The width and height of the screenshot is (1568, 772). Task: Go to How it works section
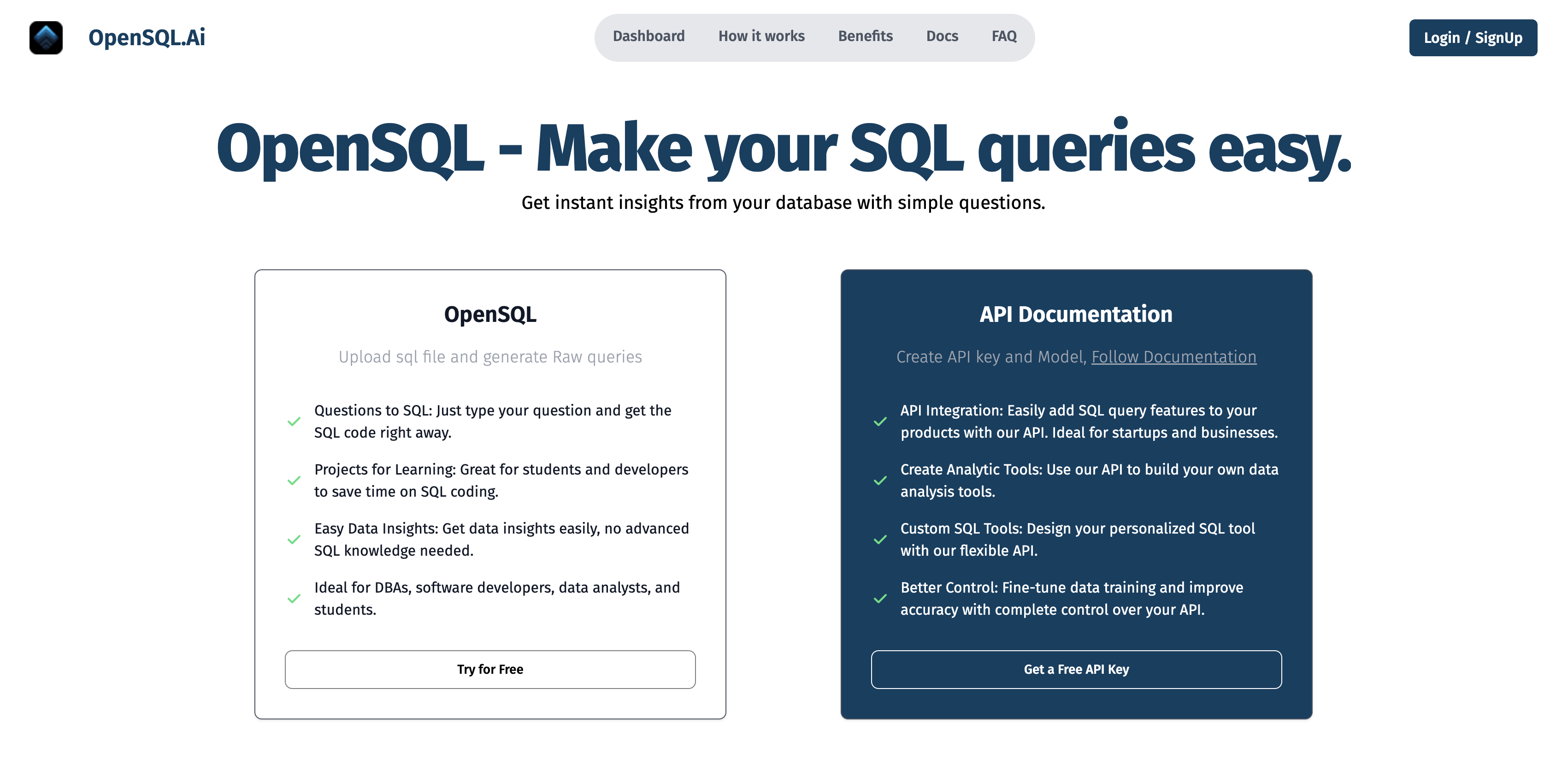pyautogui.click(x=761, y=36)
